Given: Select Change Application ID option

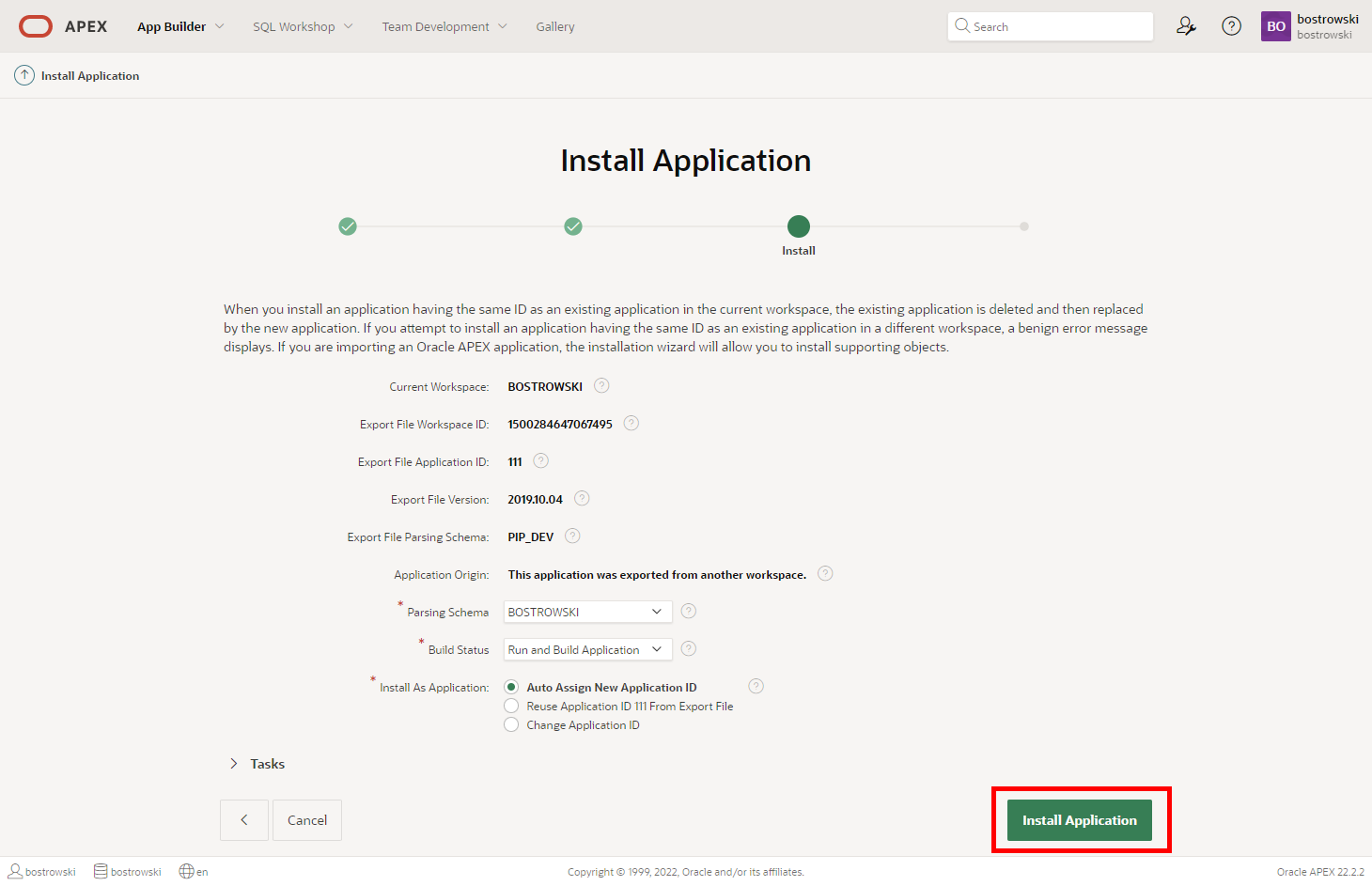Looking at the screenshot, I should coord(511,724).
